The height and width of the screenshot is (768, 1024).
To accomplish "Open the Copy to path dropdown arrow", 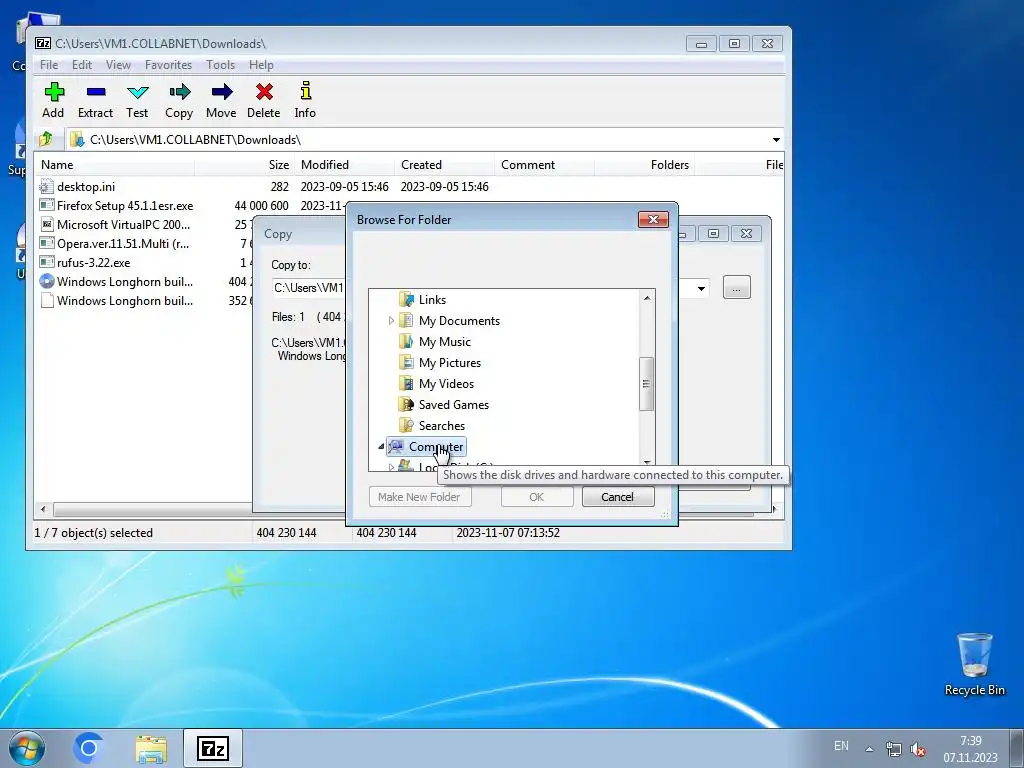I will pyautogui.click(x=701, y=288).
